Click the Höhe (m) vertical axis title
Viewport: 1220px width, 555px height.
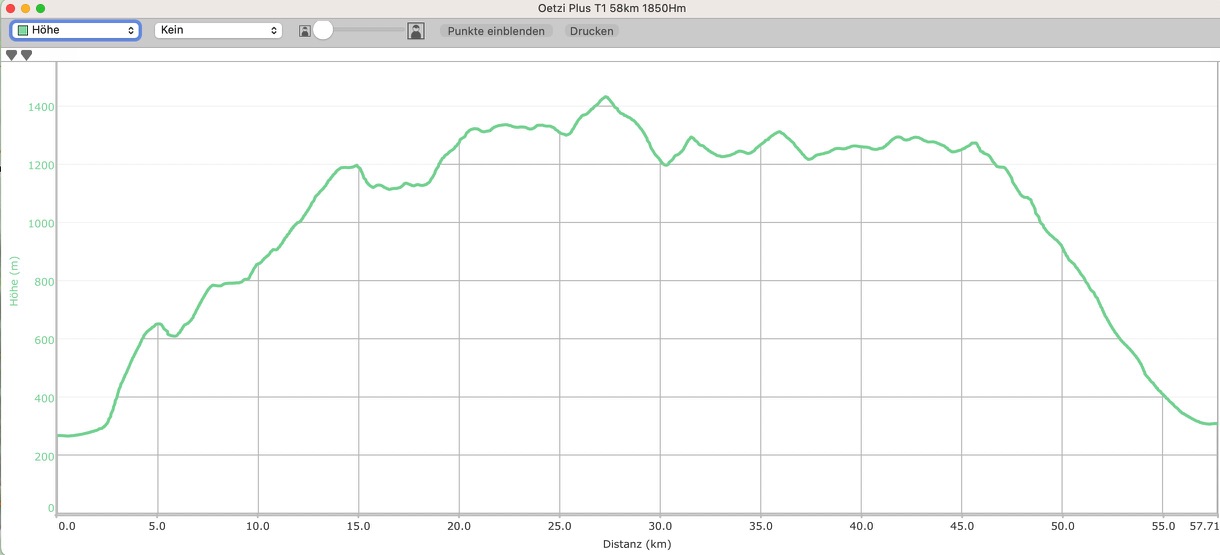point(15,281)
